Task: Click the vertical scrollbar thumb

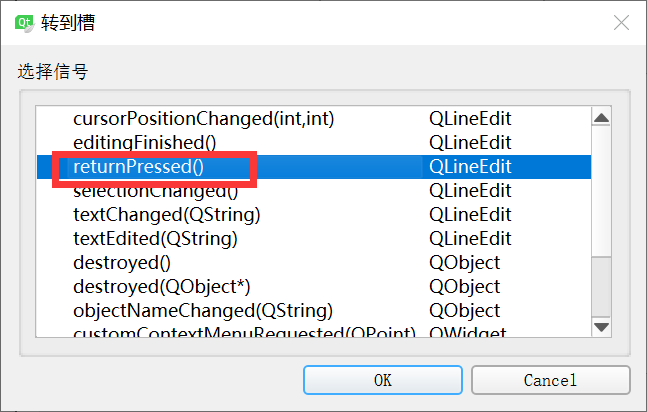Action: pos(601,192)
